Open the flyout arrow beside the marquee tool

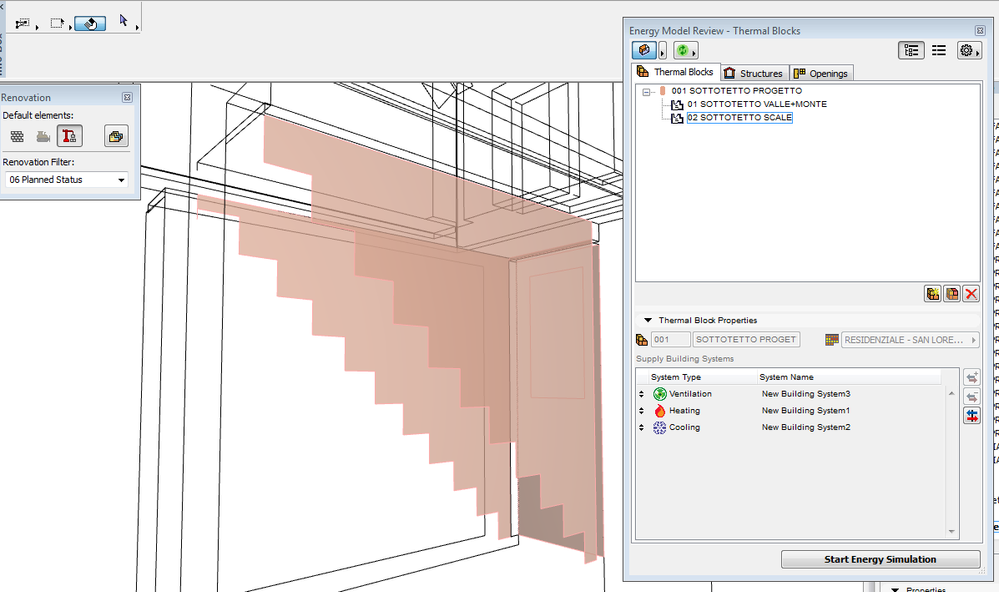70,27
